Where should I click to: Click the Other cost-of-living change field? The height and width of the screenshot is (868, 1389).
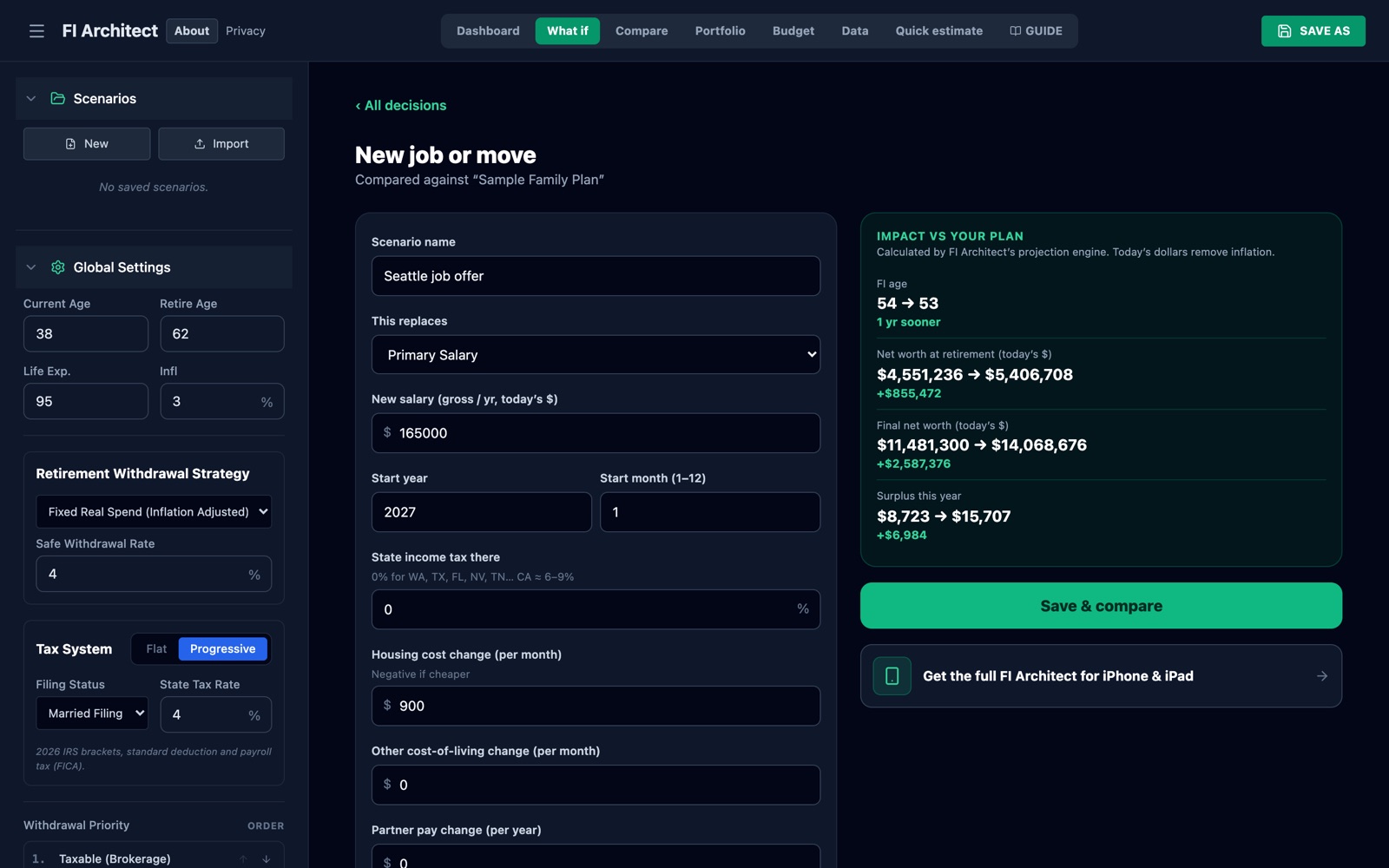tap(596, 785)
